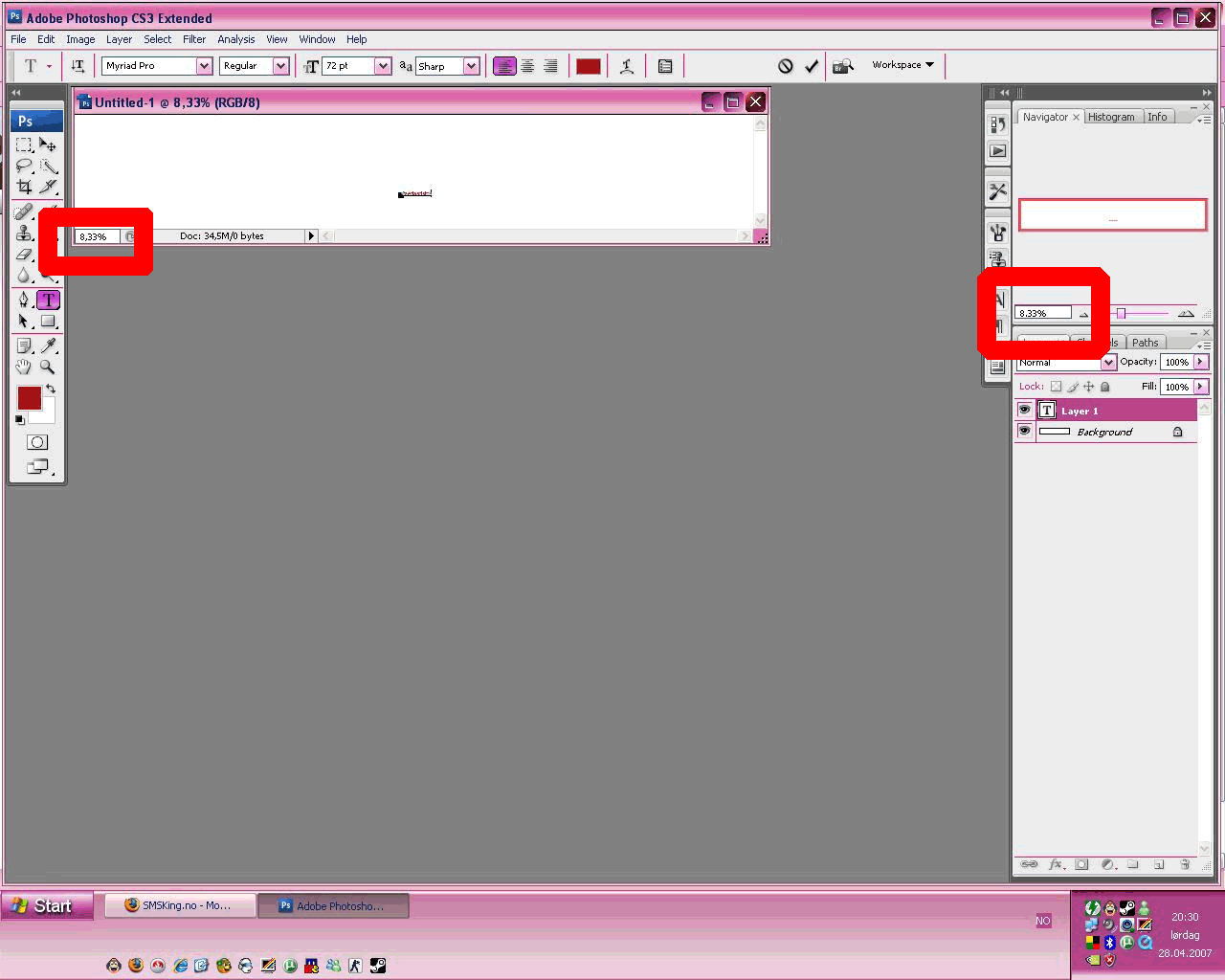Open the Regular font style dropdown

pos(280,66)
